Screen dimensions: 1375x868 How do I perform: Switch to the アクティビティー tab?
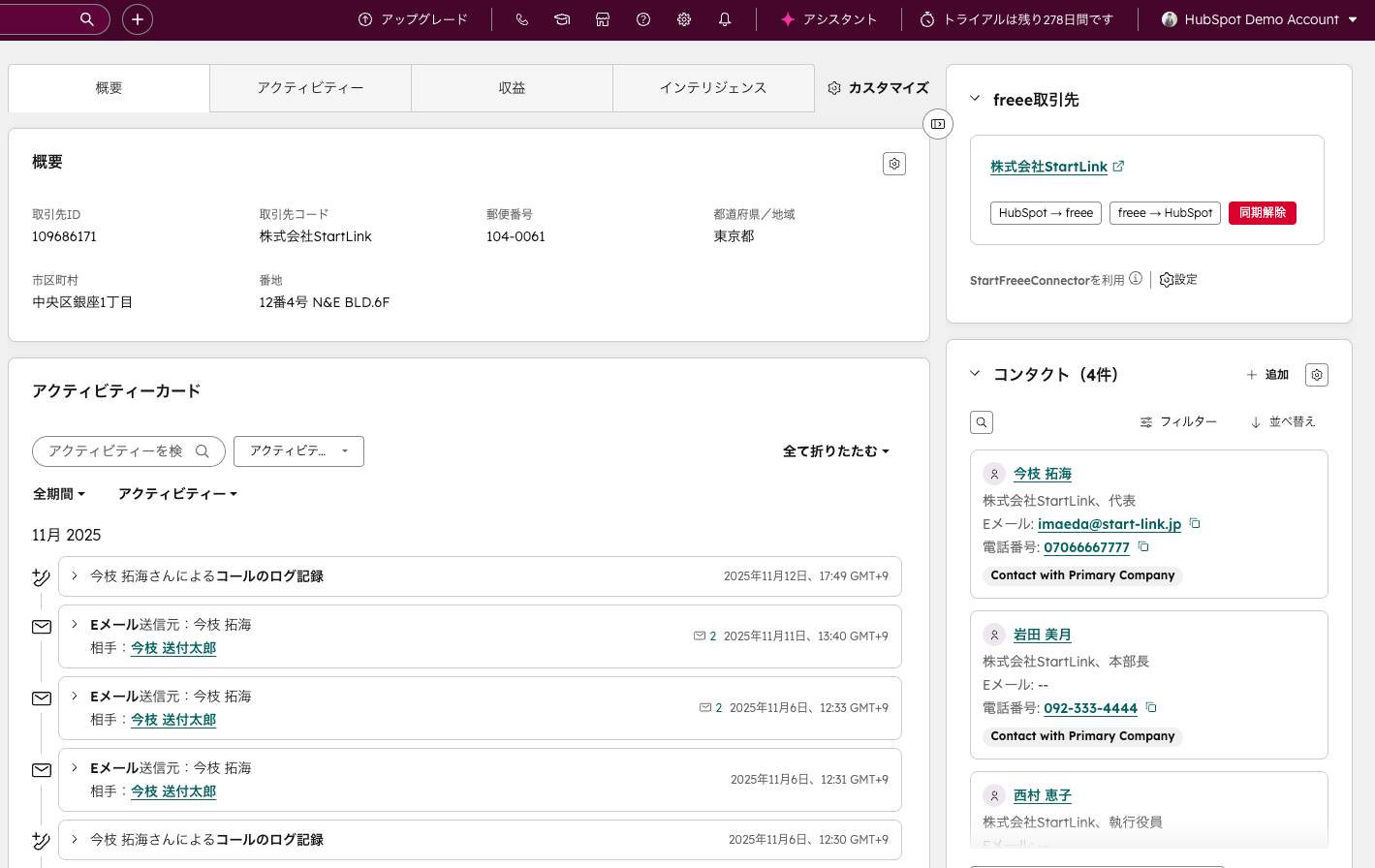(x=310, y=88)
